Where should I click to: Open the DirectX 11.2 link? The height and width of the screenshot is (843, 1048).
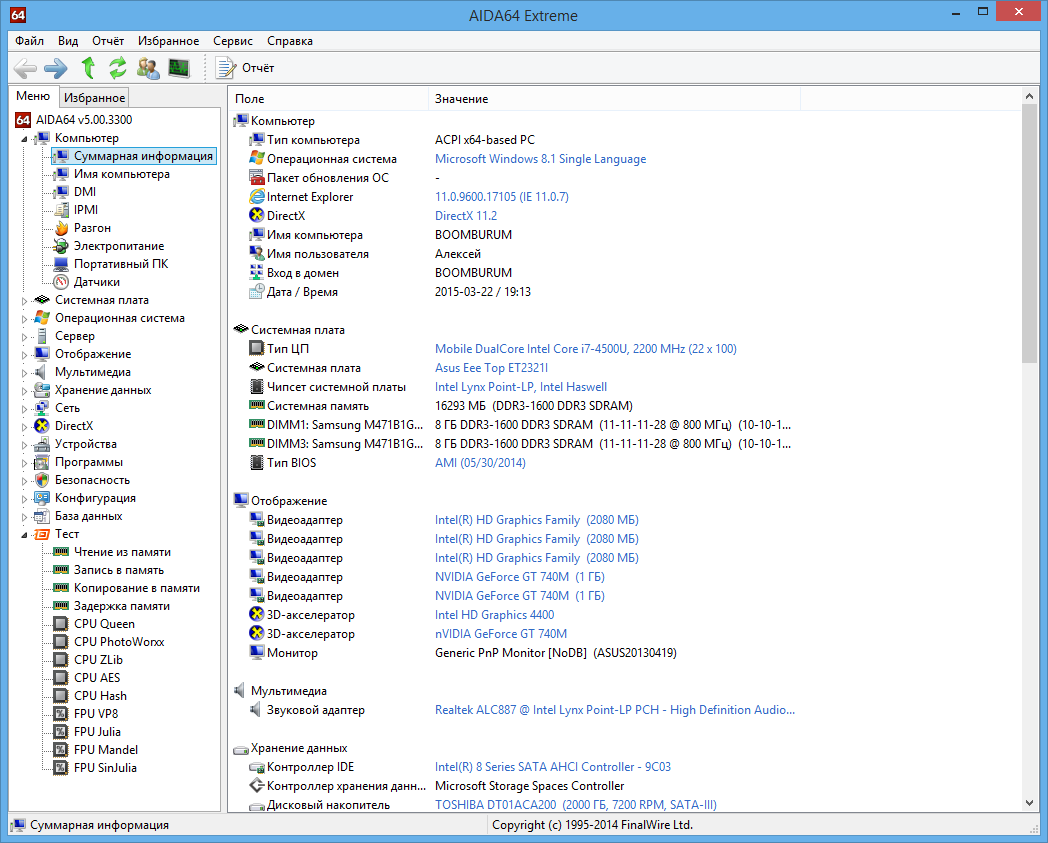click(466, 216)
